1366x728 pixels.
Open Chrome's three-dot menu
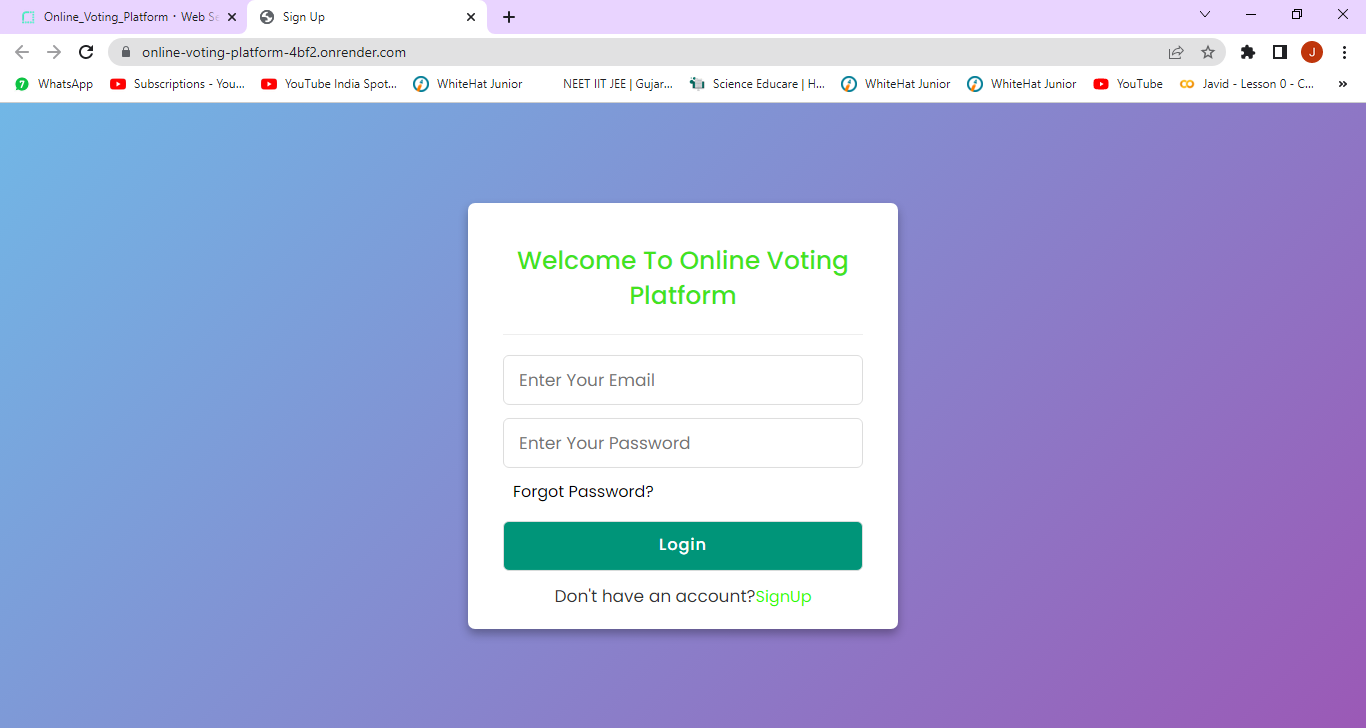tap(1344, 52)
